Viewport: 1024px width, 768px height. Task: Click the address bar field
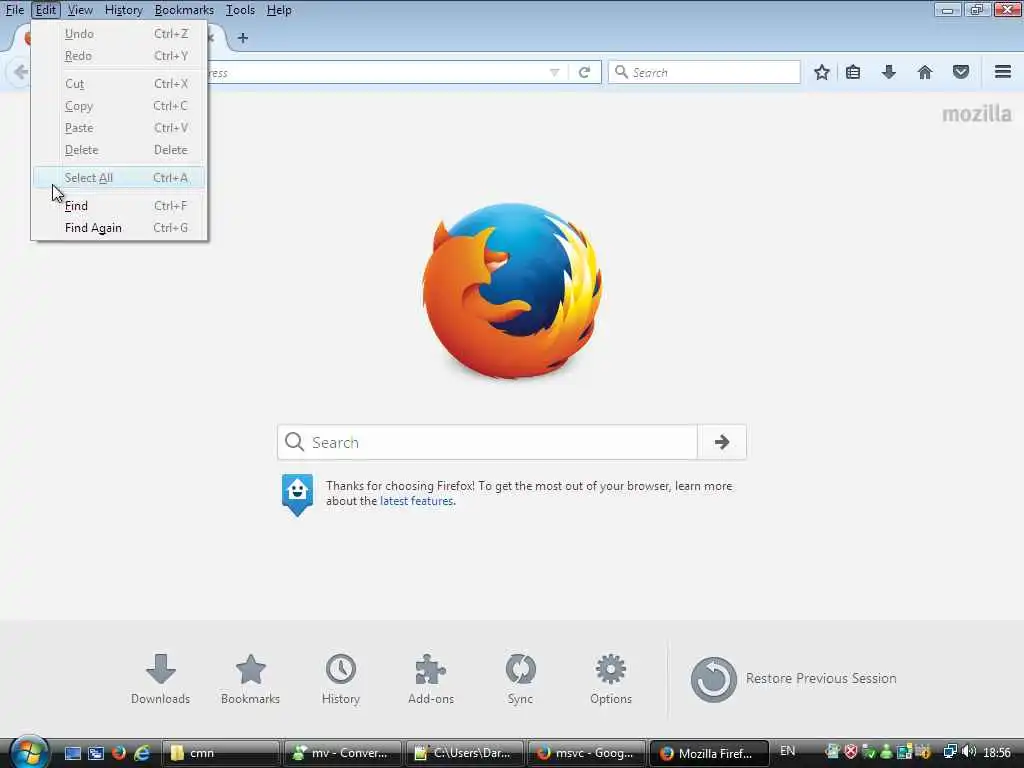379,72
